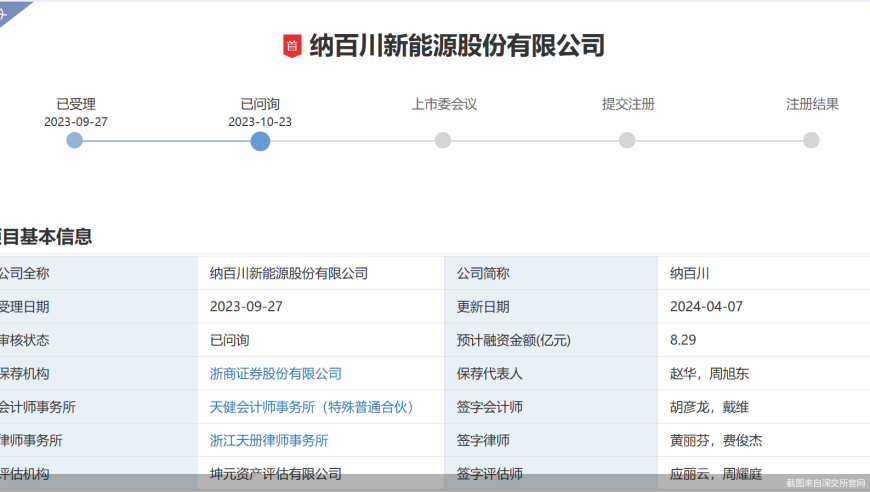This screenshot has width=870, height=492.
Task: Click the 公司简称 label cell
Action: [551, 273]
